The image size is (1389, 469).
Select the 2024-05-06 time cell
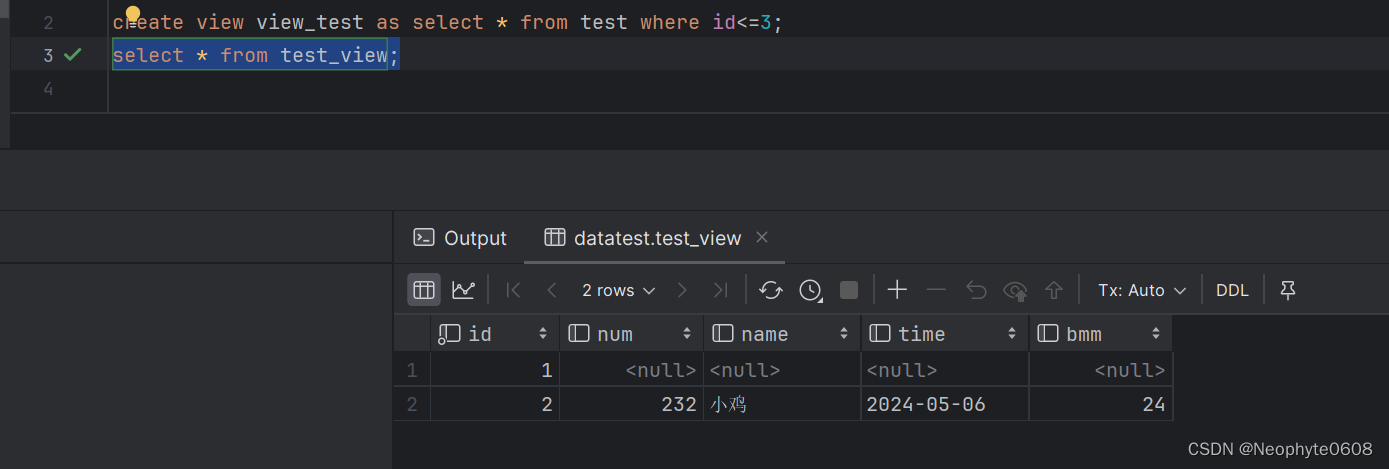[x=945, y=404]
